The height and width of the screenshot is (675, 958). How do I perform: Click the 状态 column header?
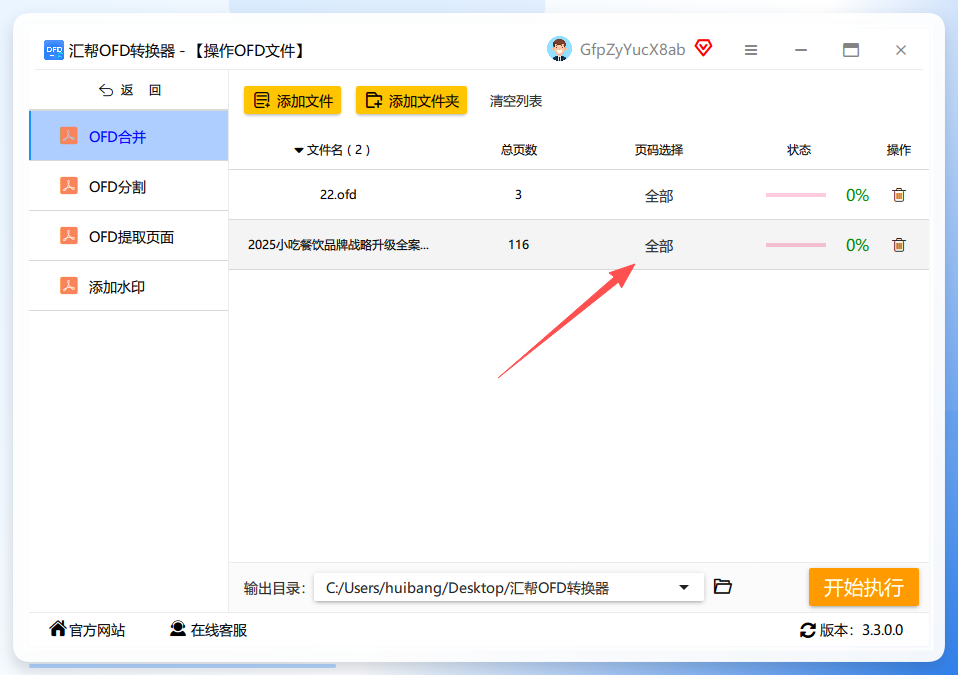coord(799,150)
